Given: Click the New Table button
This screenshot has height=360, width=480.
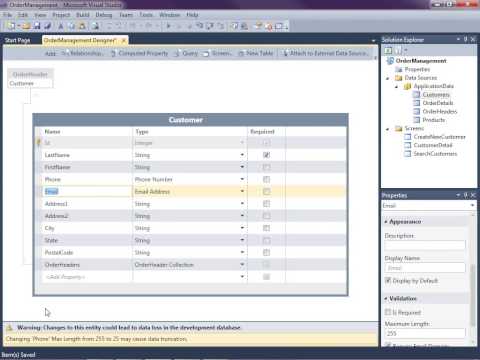Looking at the screenshot, I should click(256, 53).
